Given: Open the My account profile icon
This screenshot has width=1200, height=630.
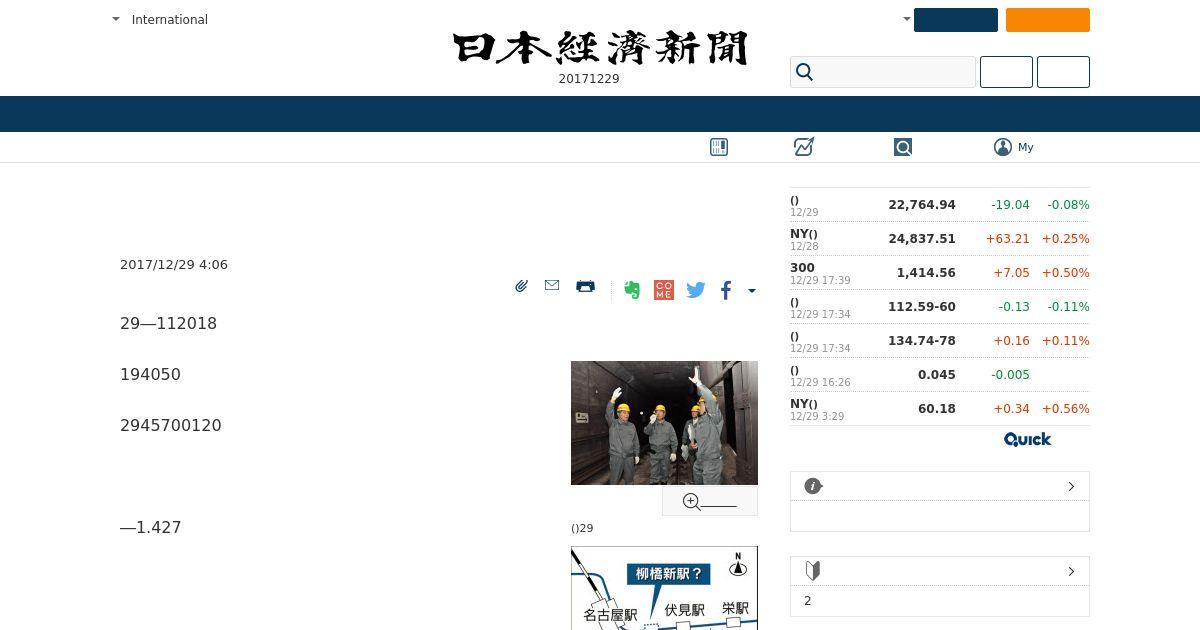Looking at the screenshot, I should (1003, 147).
